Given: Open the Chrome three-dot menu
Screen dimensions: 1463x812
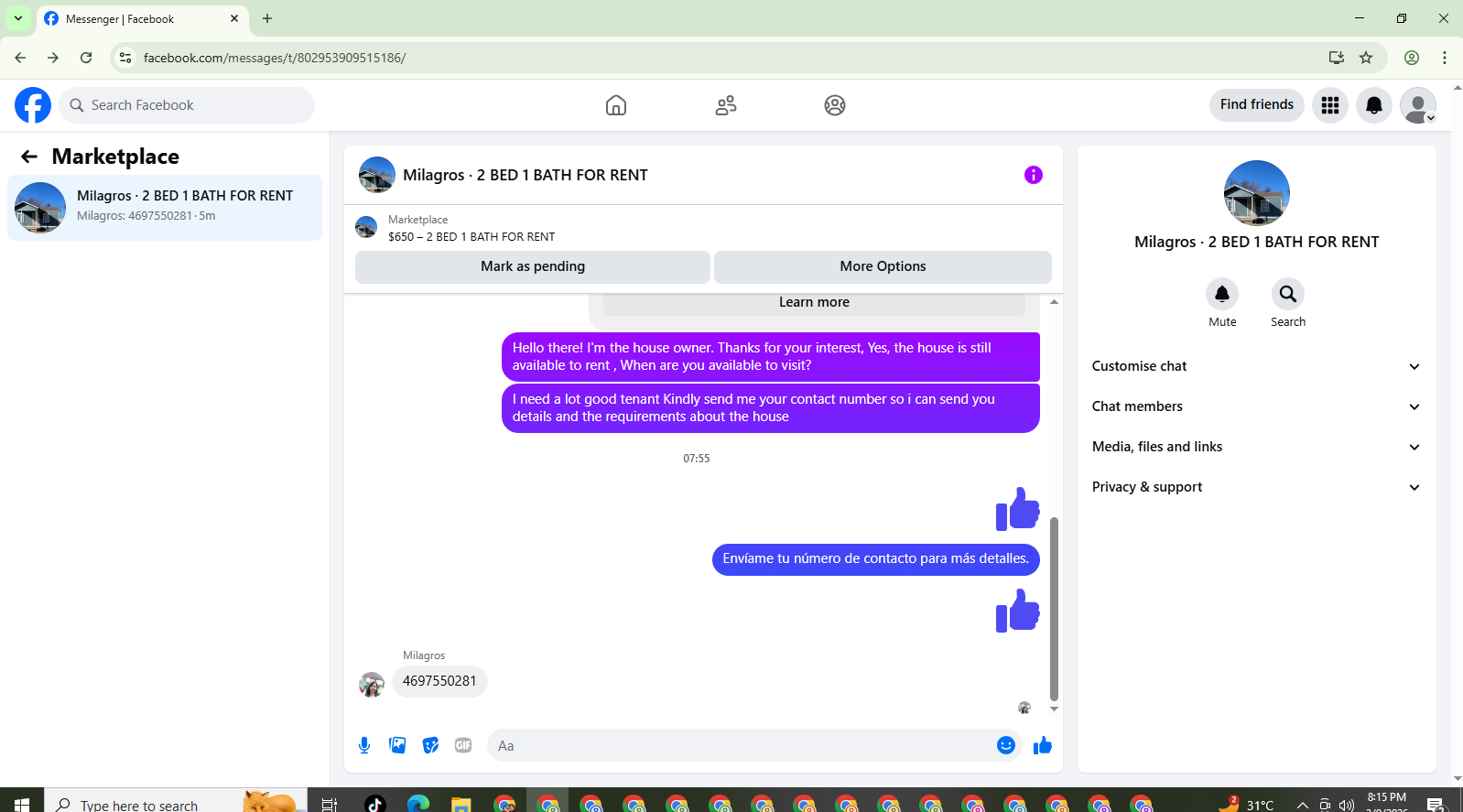Looking at the screenshot, I should click(x=1445, y=58).
